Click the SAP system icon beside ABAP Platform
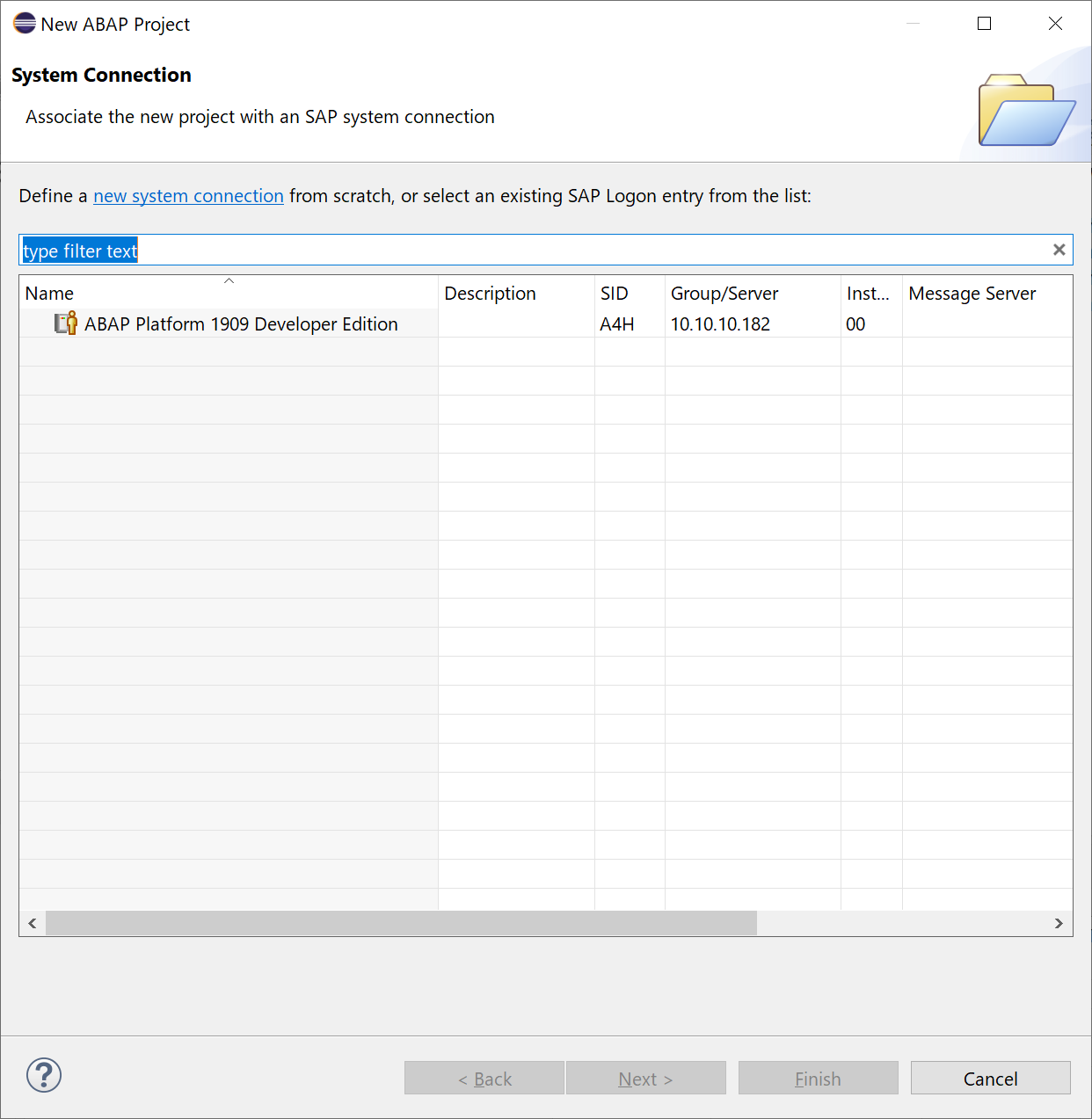This screenshot has width=1092, height=1119. (66, 323)
